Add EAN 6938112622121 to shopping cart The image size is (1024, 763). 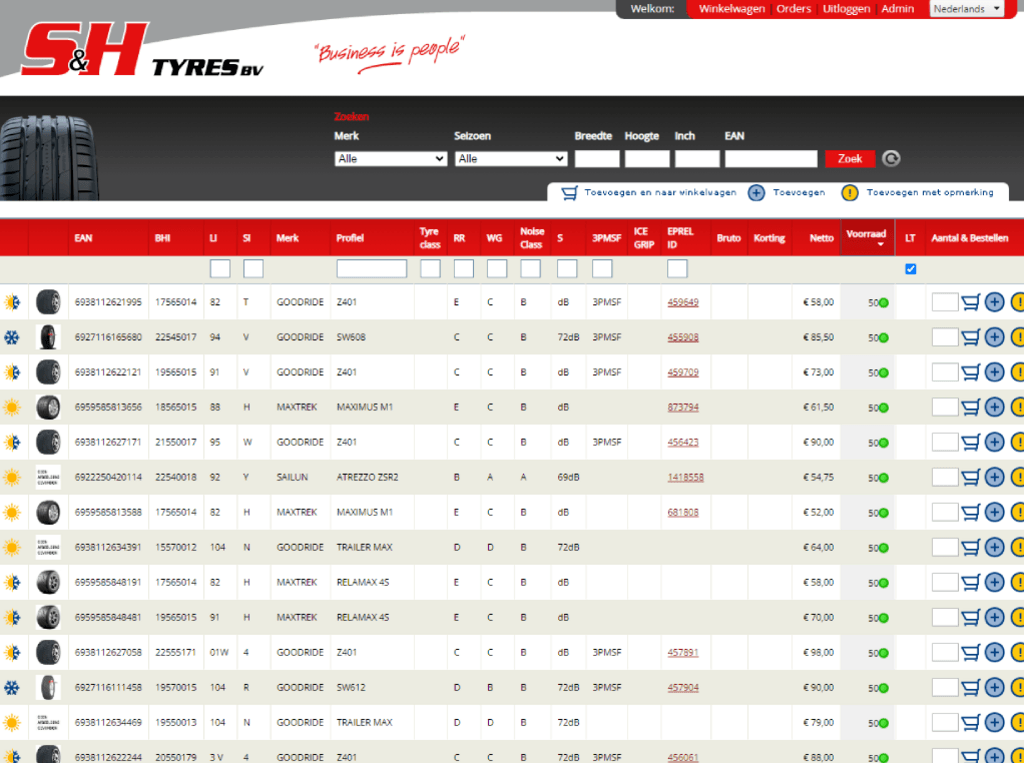click(970, 372)
